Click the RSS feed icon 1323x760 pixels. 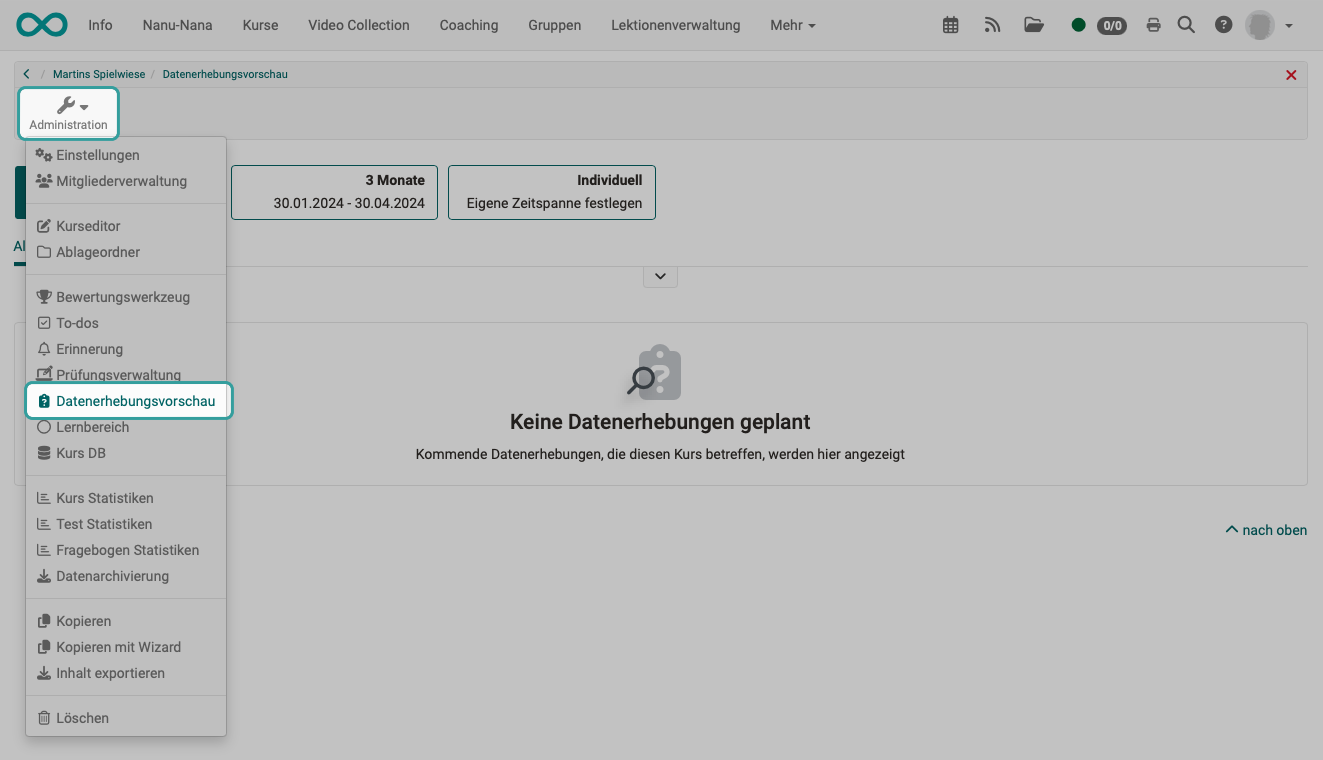coord(991,24)
